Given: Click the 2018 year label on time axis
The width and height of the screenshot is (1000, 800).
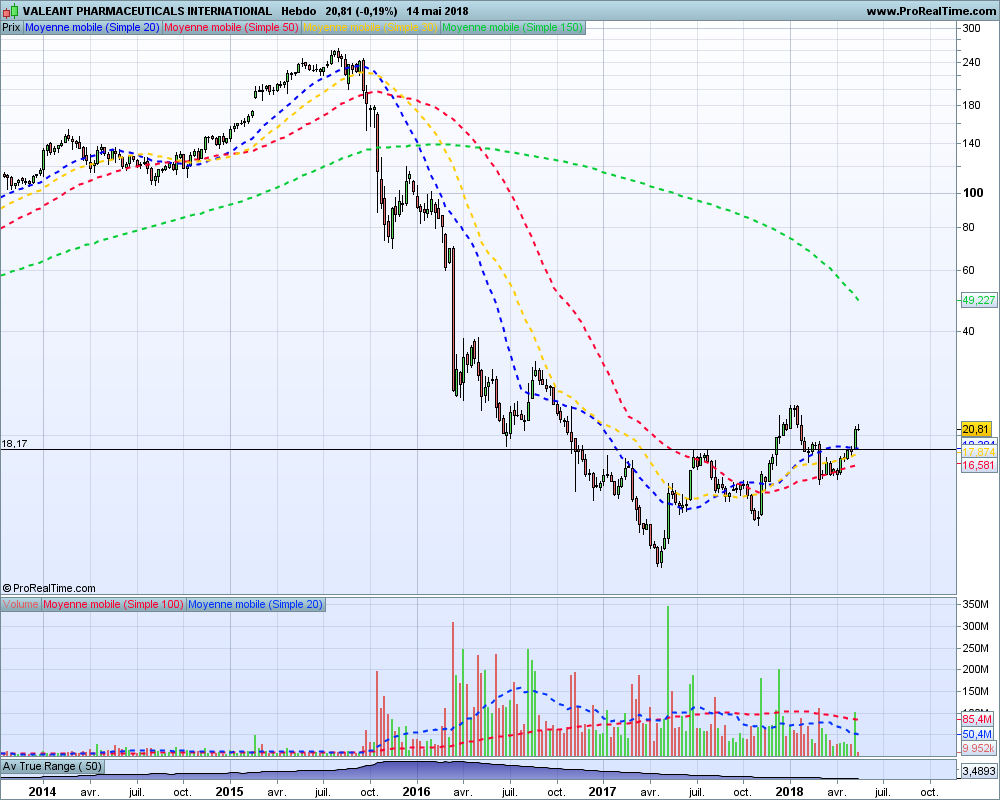Looking at the screenshot, I should [790, 792].
